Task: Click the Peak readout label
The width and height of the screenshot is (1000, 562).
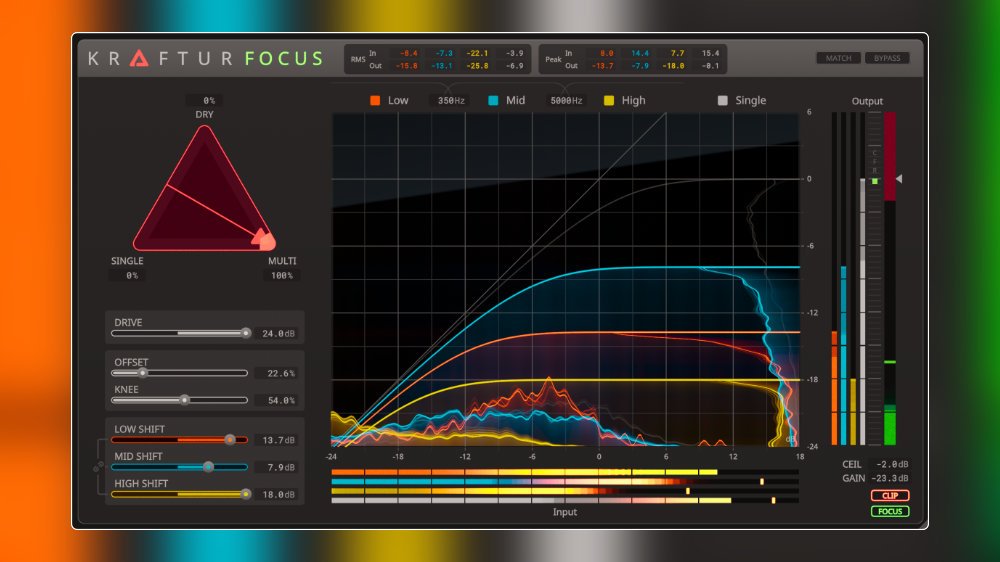Action: pyautogui.click(x=553, y=59)
